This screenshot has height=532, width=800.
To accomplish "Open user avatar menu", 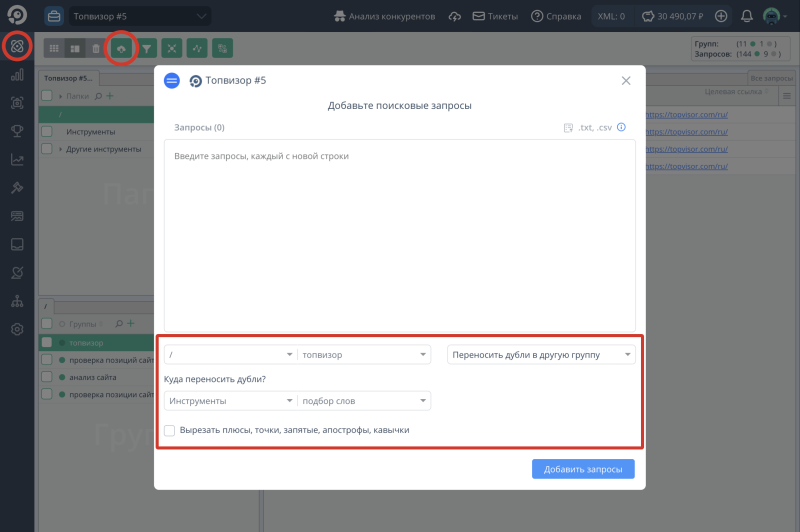I will pyautogui.click(x=774, y=16).
